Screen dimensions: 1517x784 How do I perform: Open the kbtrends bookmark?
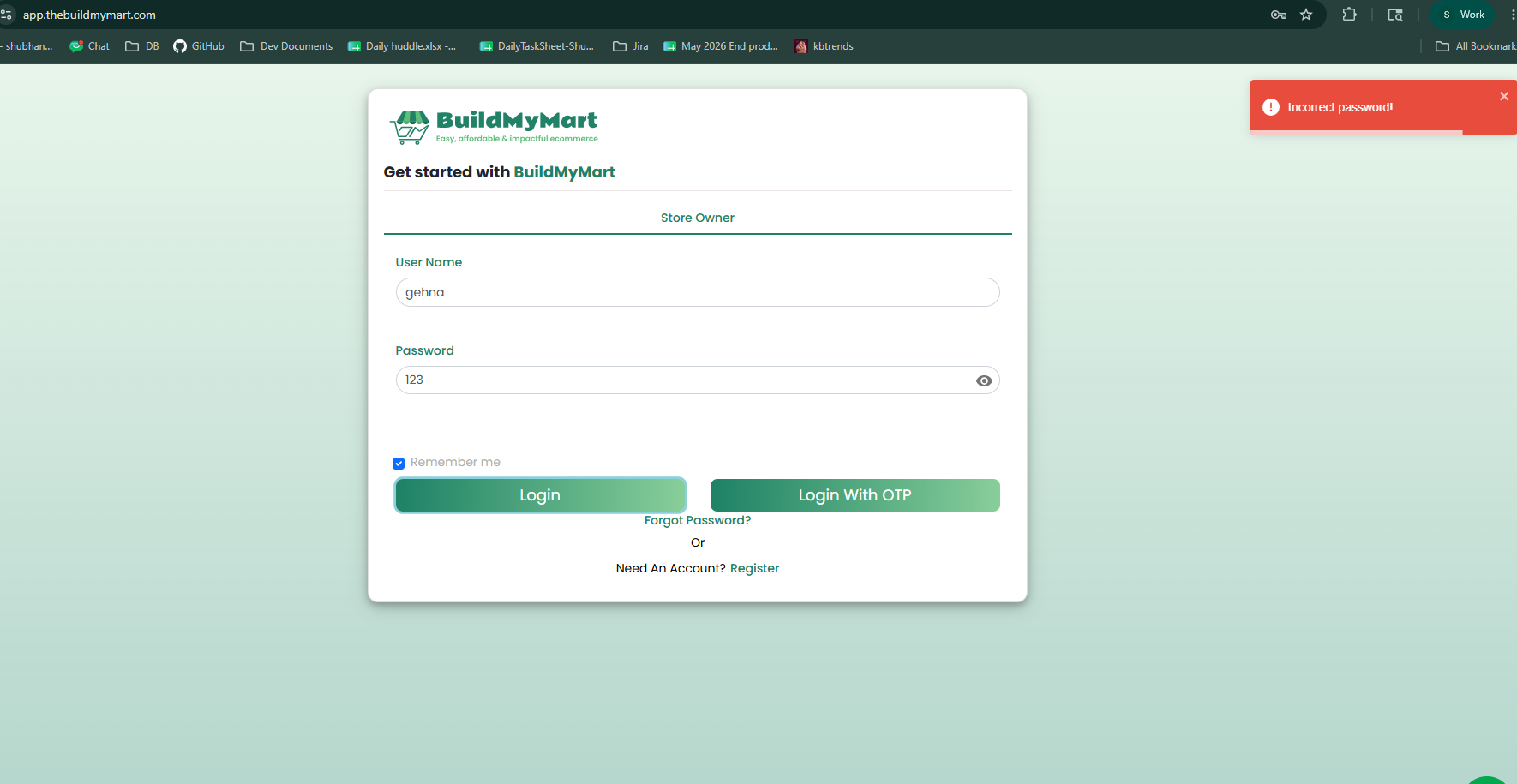pos(824,46)
